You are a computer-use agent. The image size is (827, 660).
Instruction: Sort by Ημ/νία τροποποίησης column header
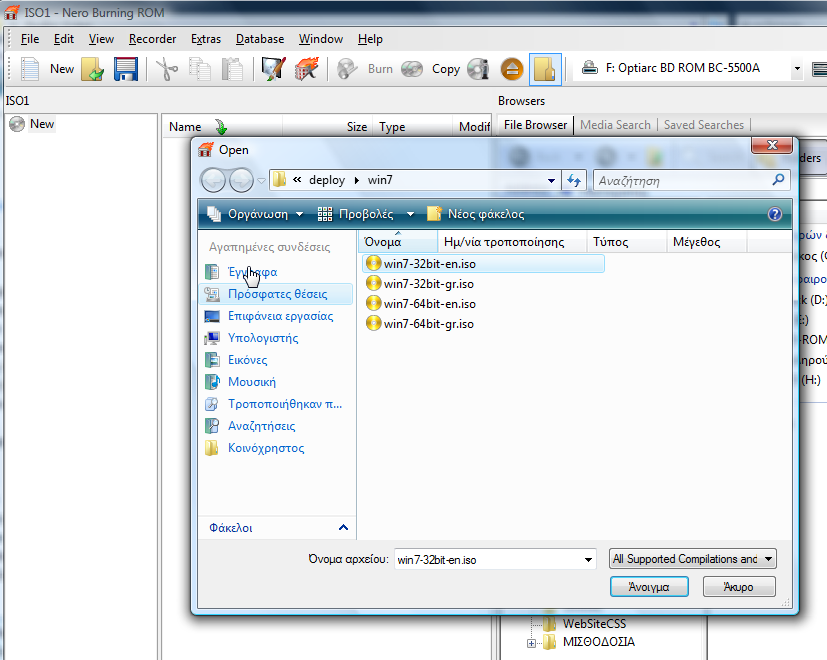(x=512, y=242)
